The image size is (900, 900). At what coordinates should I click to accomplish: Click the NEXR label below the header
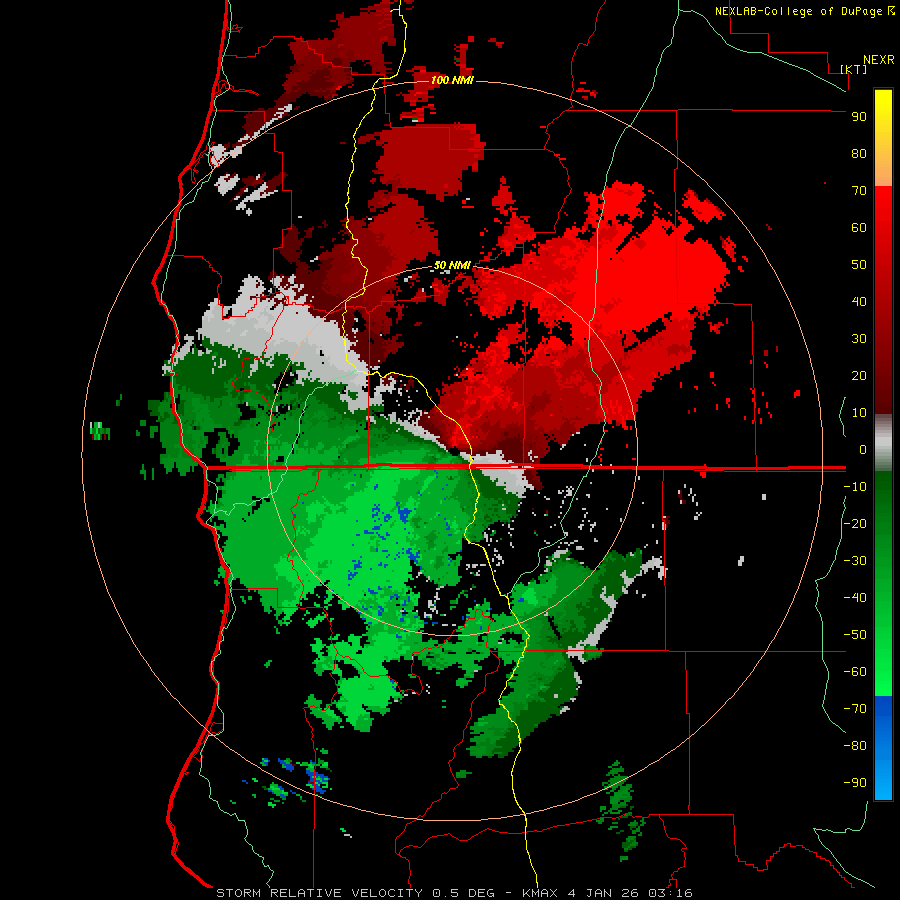tap(879, 60)
